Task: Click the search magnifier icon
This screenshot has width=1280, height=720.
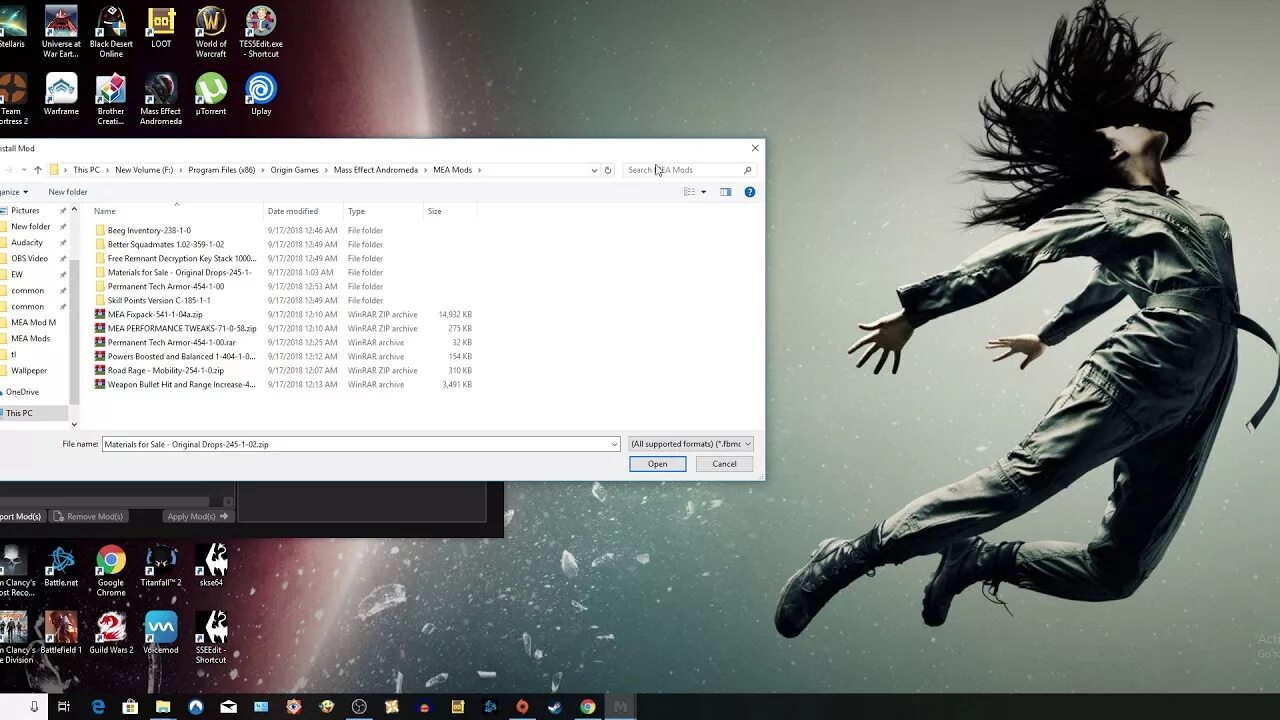Action: 747,170
